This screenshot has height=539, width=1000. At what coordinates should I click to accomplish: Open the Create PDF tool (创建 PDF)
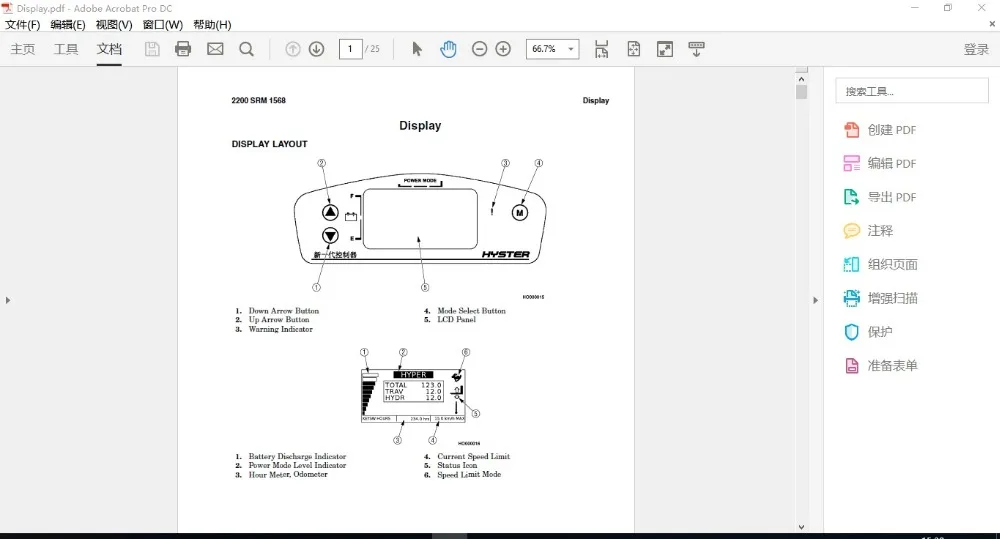click(x=880, y=130)
